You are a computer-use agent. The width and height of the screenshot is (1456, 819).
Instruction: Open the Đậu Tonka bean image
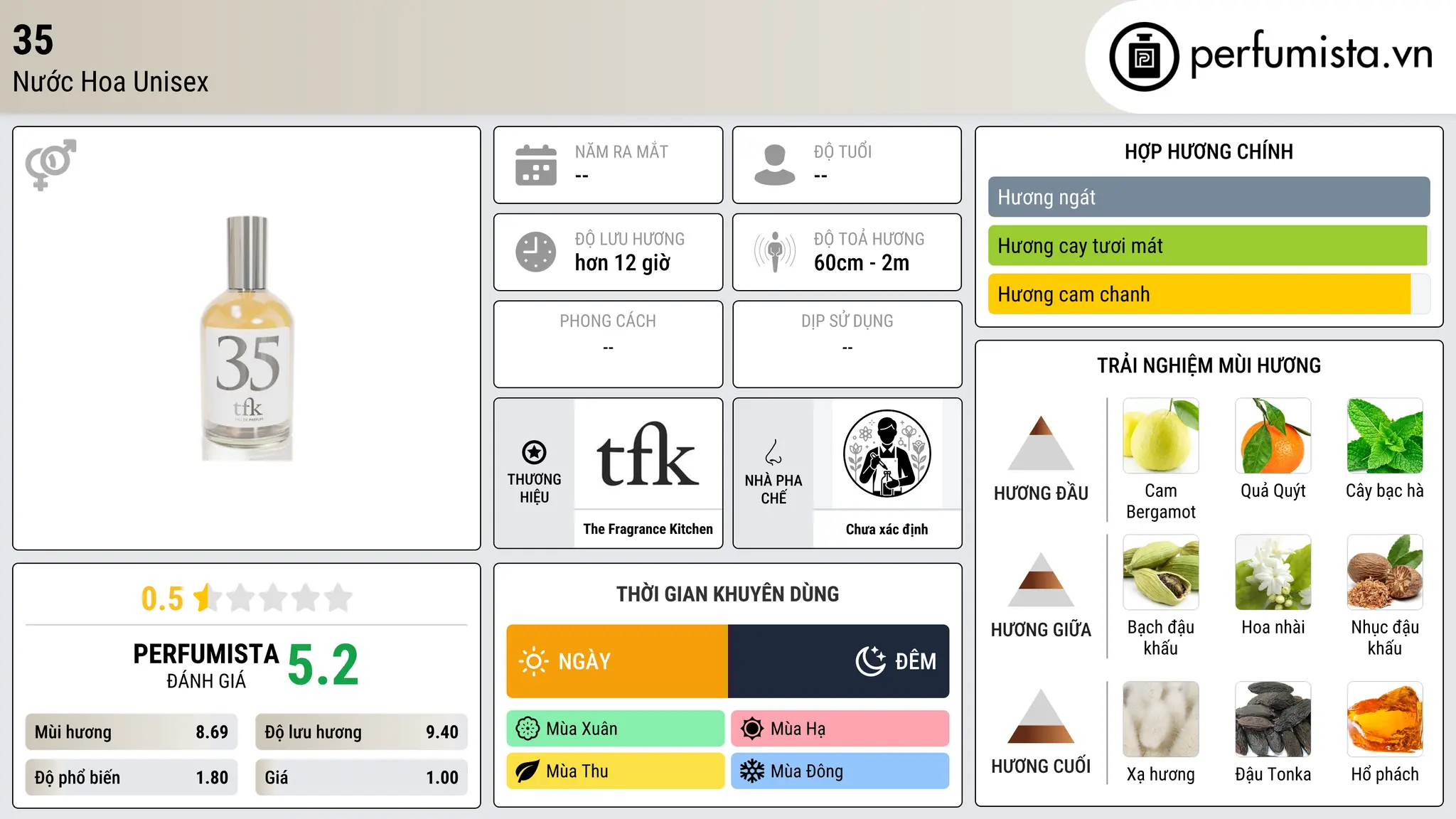pyautogui.click(x=1273, y=719)
